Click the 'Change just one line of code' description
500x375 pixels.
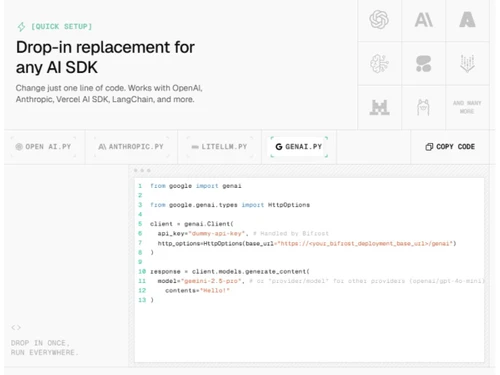click(x=109, y=94)
